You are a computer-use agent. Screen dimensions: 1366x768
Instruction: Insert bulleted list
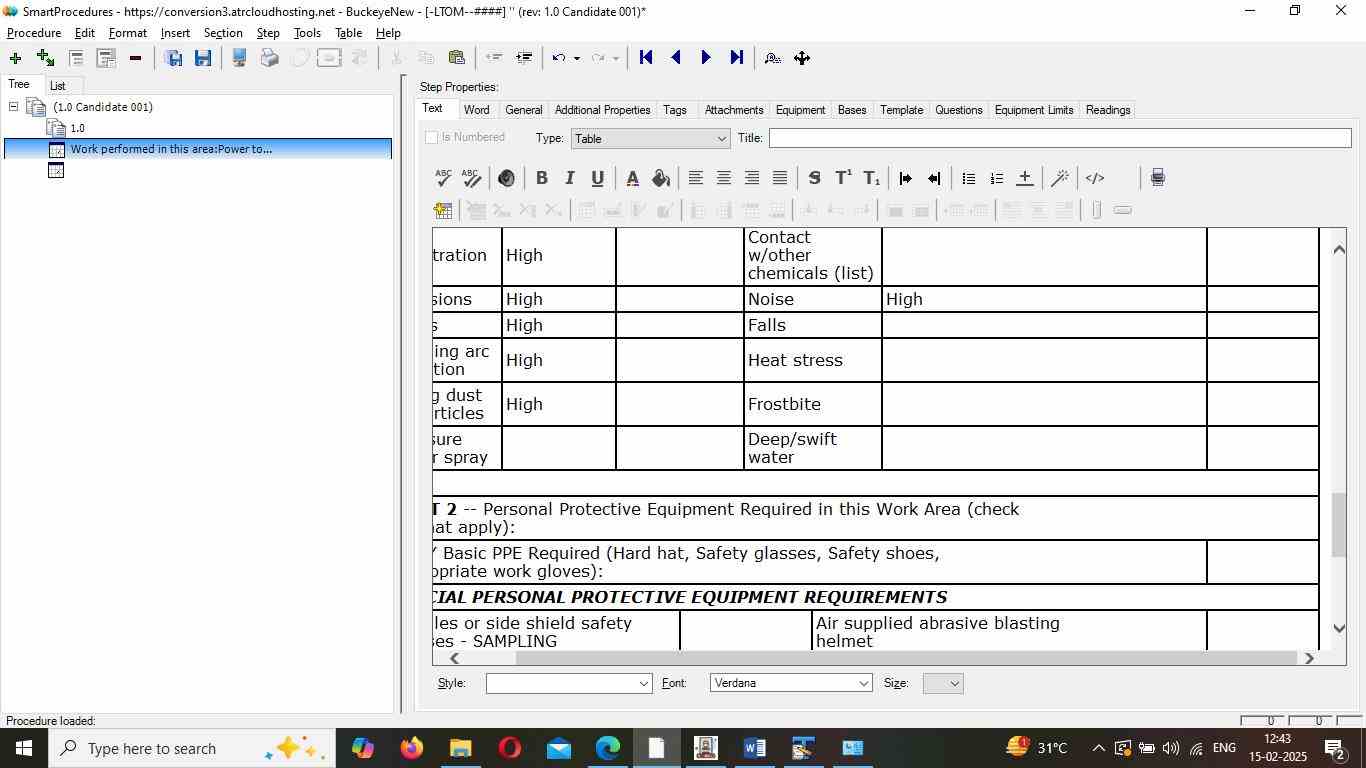pyautogui.click(x=968, y=178)
